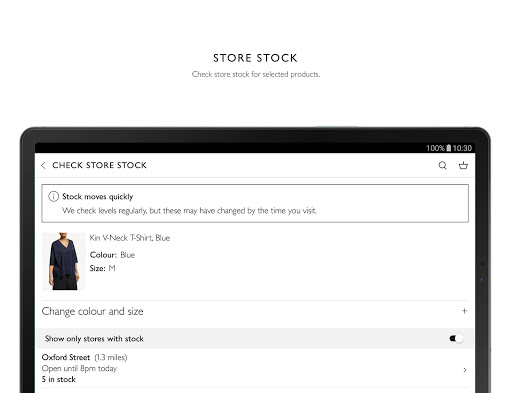Viewport: 512px width, 393px height.
Task: Click the Size: M attribute
Action: click(x=102, y=268)
